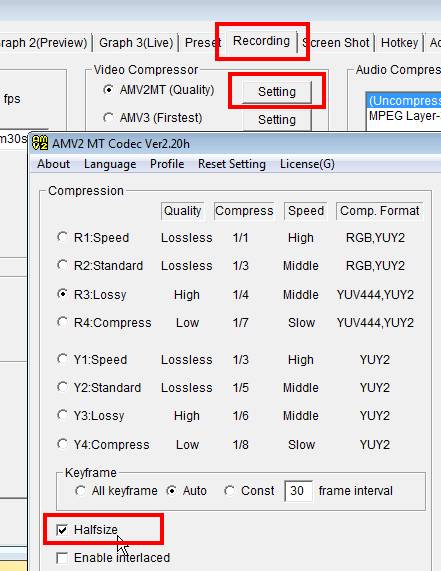Click RGB,YUY2 format in R1:Speed row
Image resolution: width=441 pixels, height=571 pixels.
375,238
